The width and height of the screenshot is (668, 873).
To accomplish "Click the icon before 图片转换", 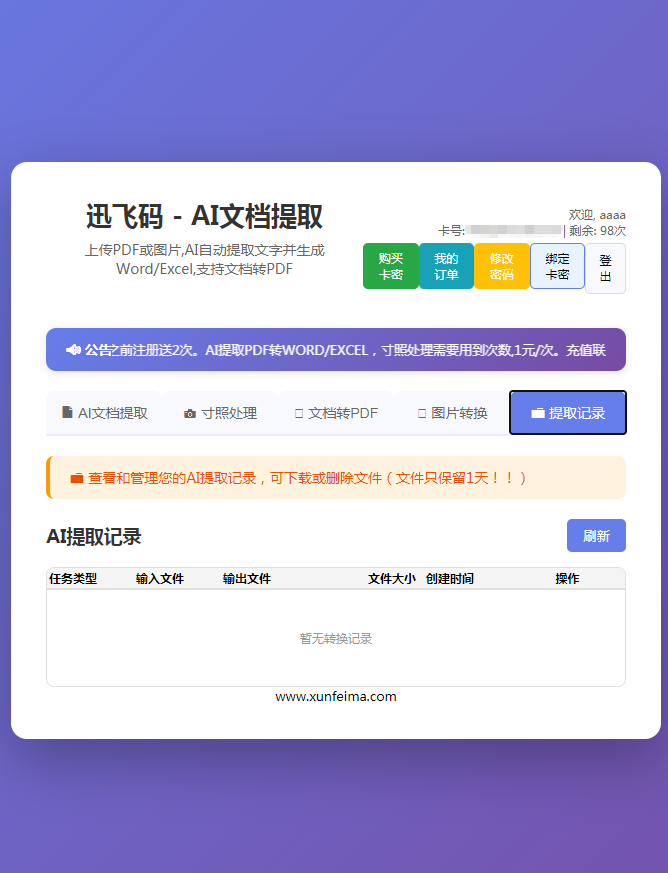I will tap(422, 414).
